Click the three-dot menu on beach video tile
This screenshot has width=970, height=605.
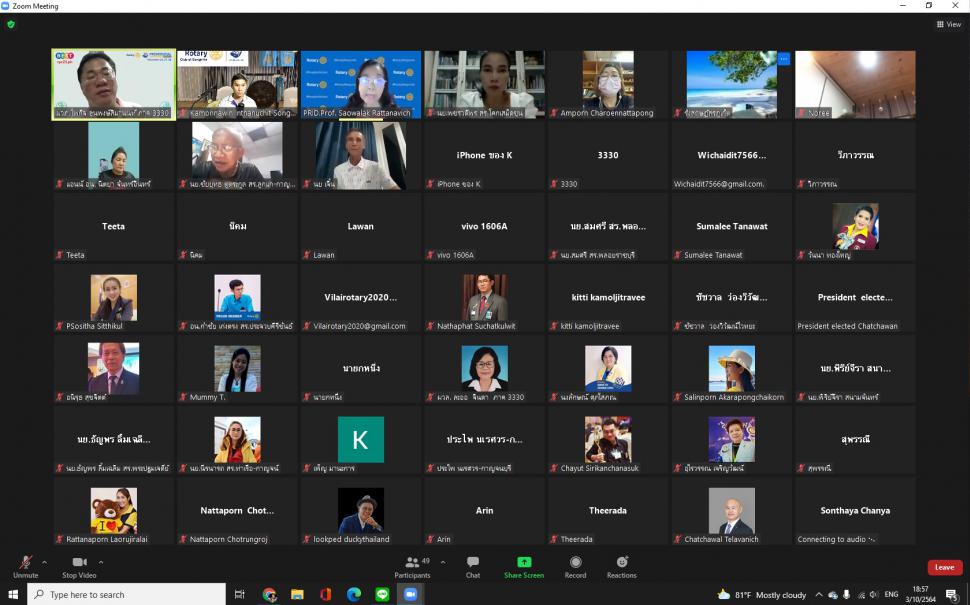(x=784, y=59)
